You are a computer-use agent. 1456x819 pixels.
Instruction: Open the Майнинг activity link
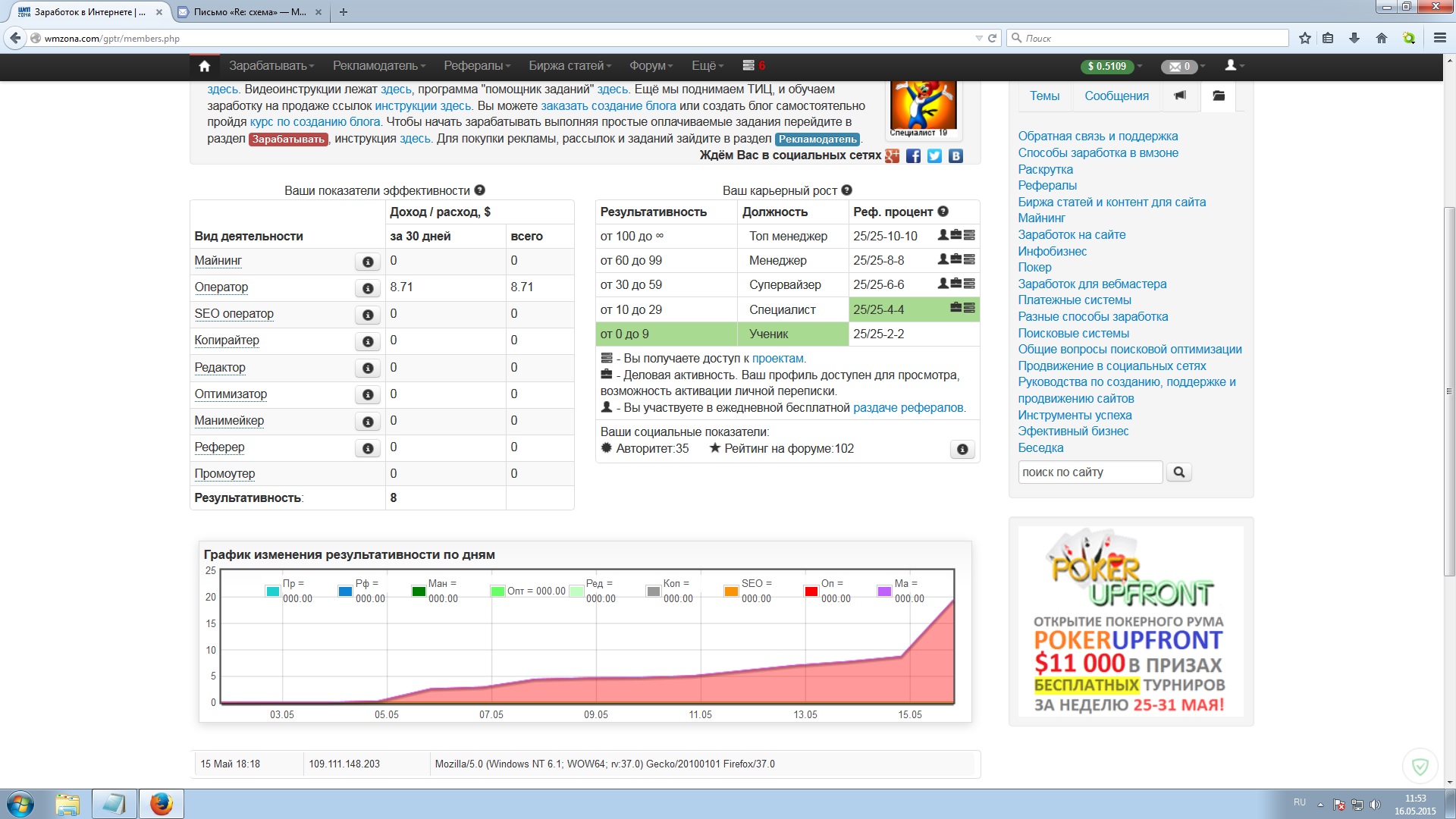click(x=218, y=260)
